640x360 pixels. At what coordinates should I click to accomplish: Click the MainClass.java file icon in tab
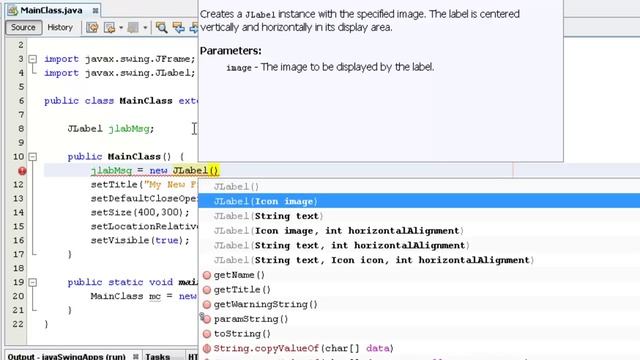point(13,10)
